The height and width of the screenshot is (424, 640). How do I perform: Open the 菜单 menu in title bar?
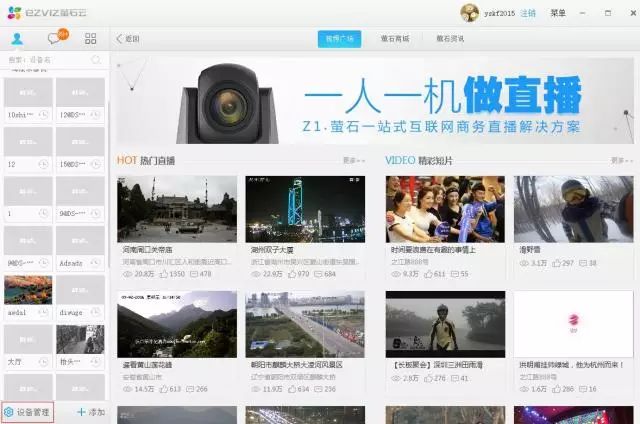click(x=557, y=13)
